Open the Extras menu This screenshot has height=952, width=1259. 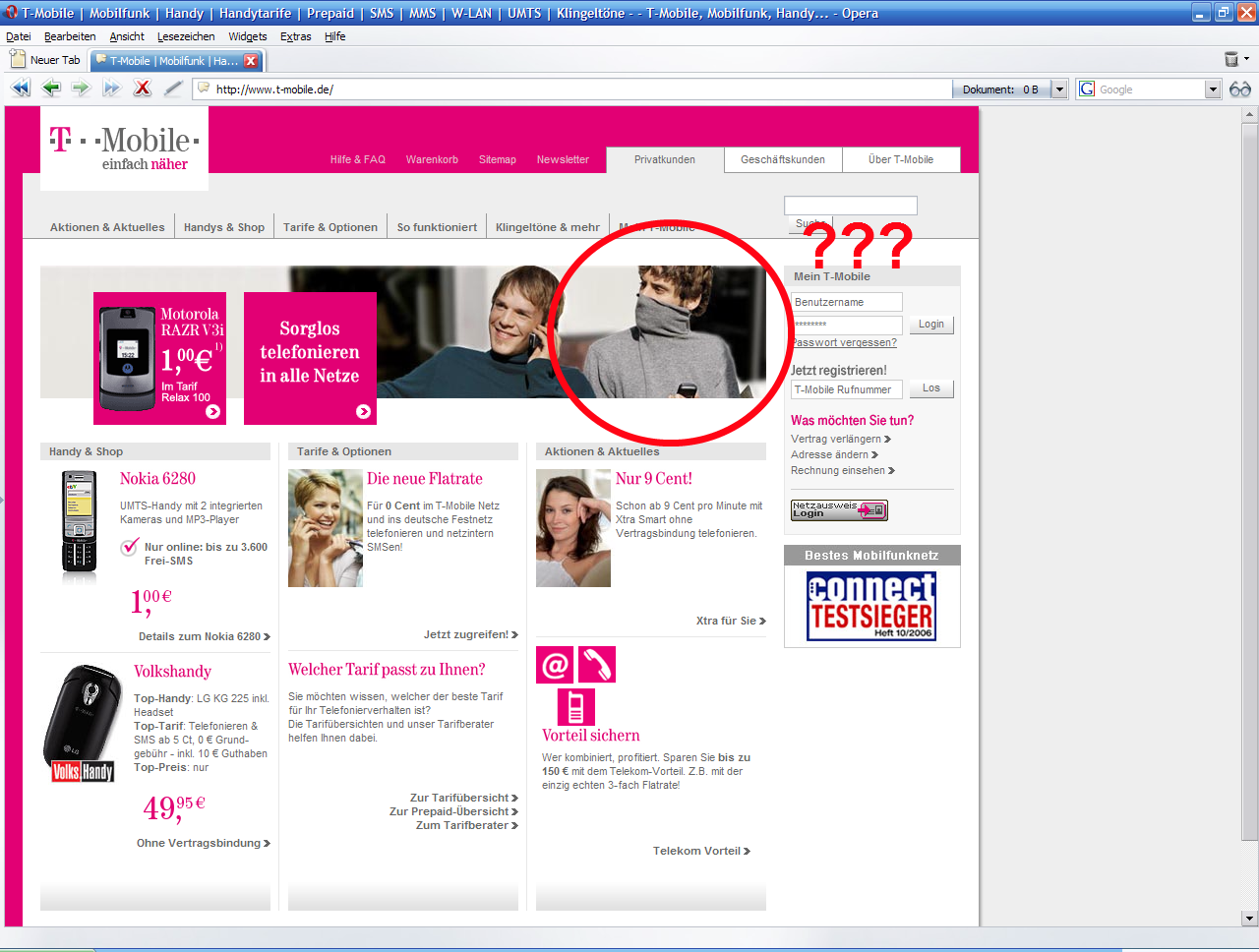pos(295,36)
